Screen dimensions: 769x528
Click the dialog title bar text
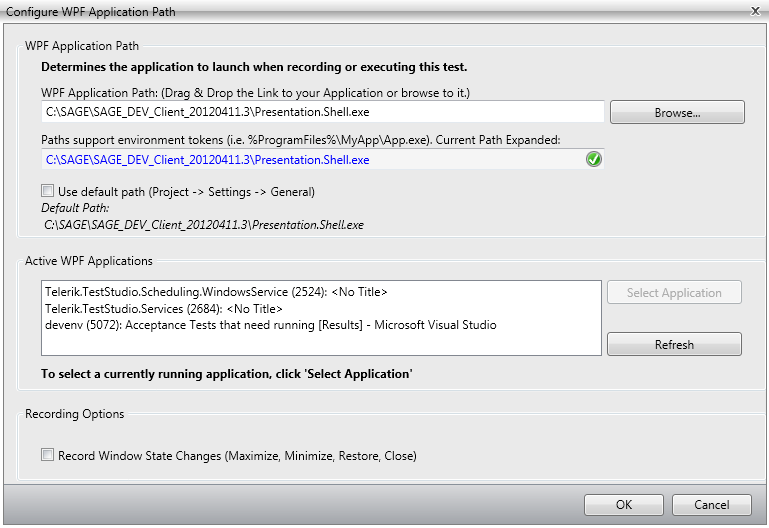pos(91,10)
